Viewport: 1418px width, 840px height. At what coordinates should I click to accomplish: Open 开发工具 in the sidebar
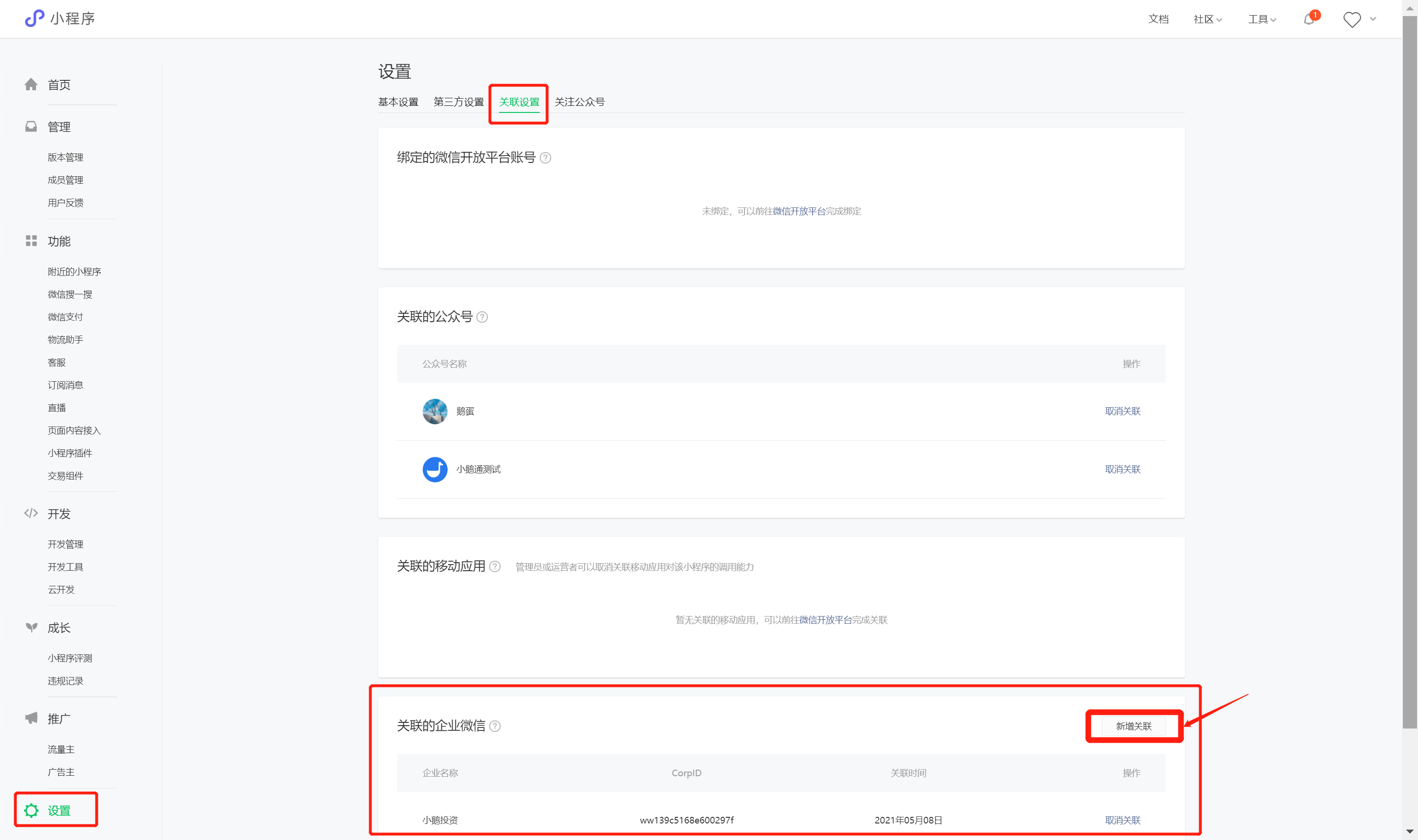(65, 566)
